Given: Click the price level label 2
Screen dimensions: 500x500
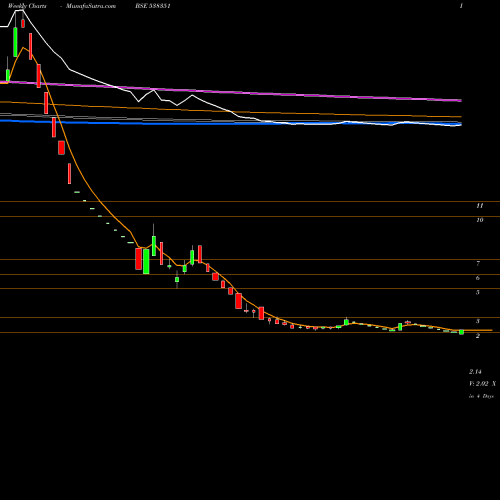Looking at the screenshot, I should point(478,336).
